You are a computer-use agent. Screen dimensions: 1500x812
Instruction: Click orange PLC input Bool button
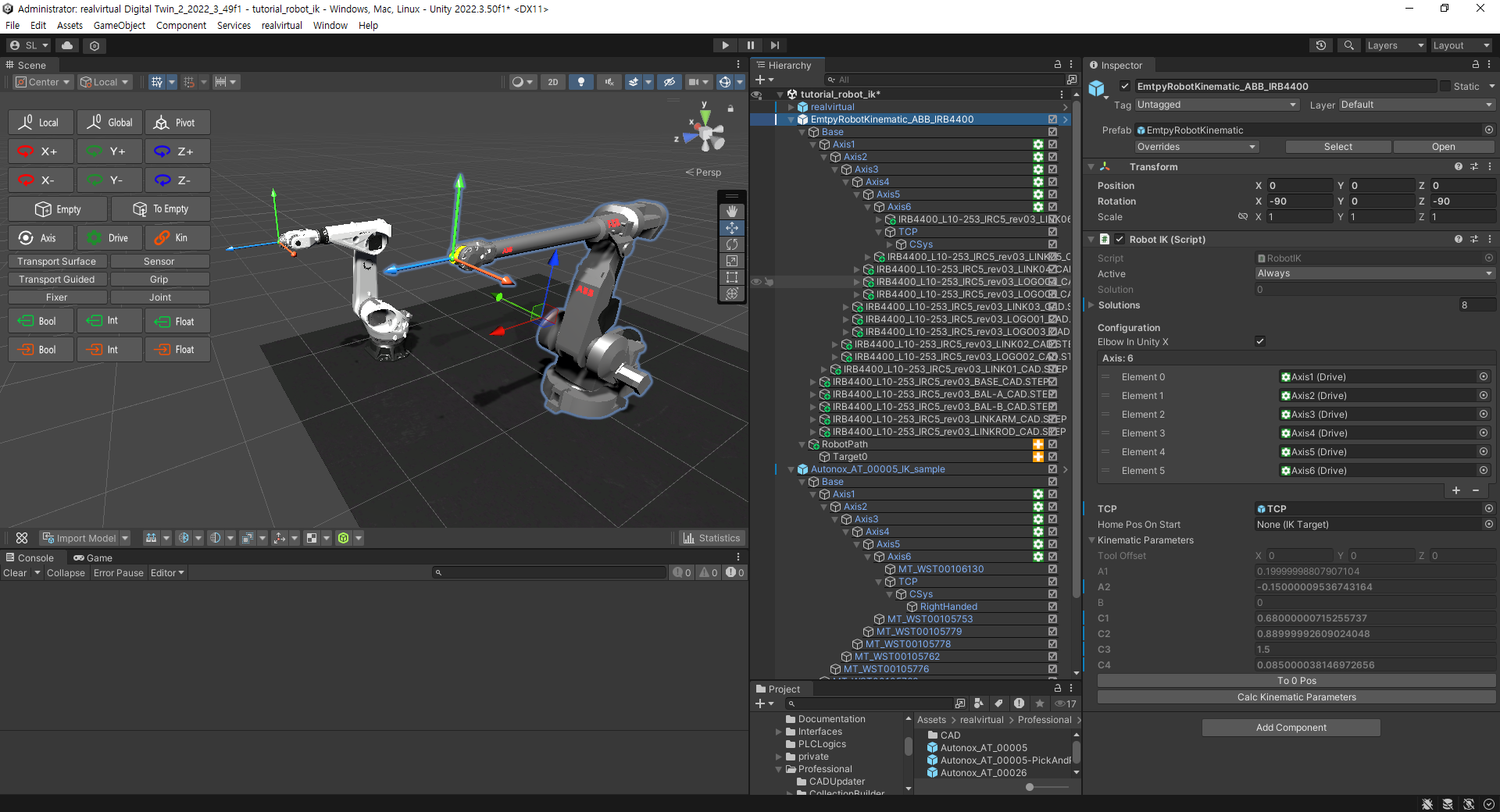(x=41, y=350)
